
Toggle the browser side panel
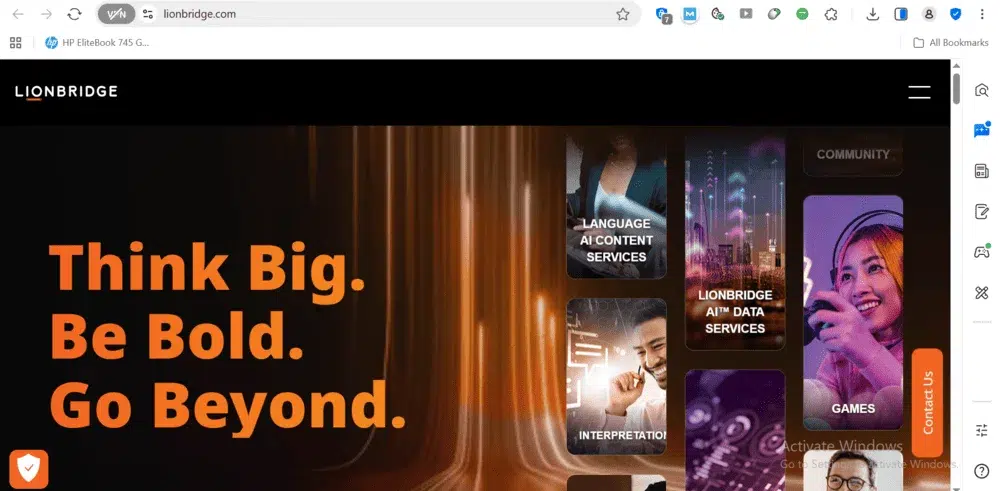pyautogui.click(x=901, y=14)
